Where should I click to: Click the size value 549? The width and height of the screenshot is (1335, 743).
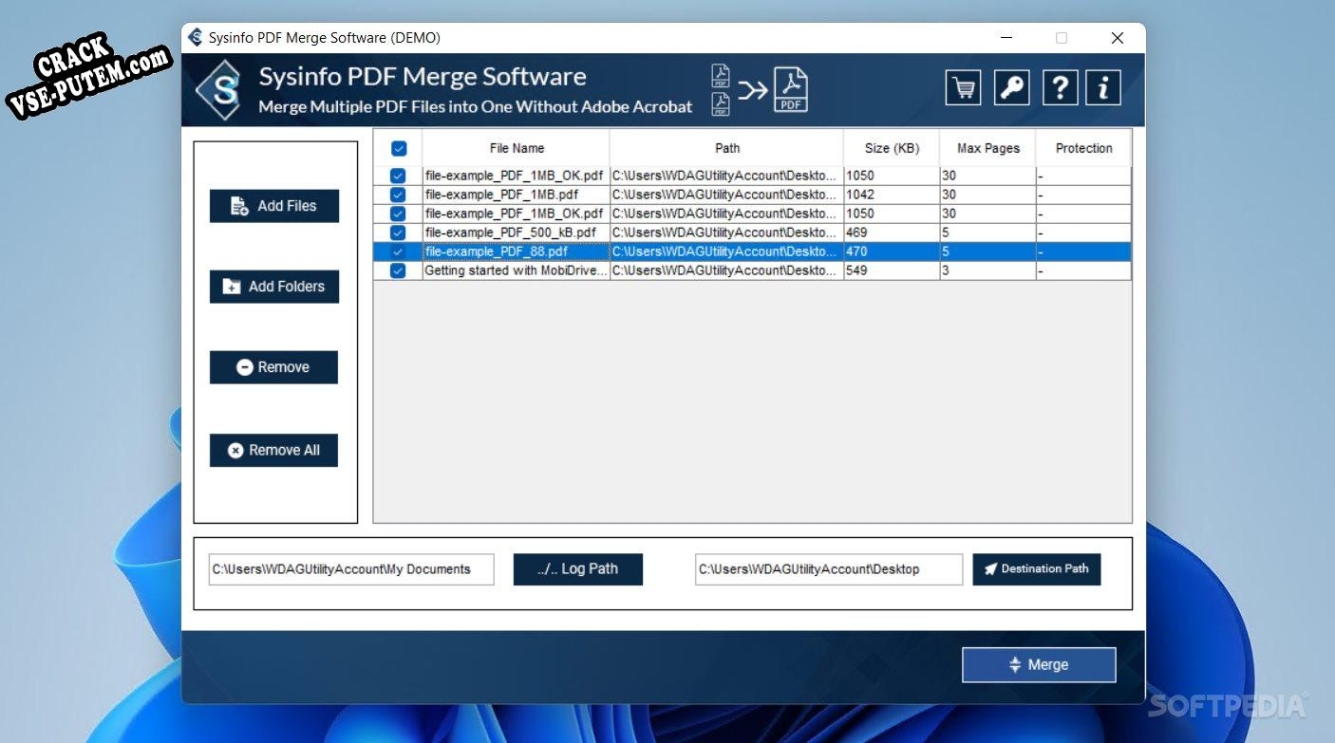point(857,271)
